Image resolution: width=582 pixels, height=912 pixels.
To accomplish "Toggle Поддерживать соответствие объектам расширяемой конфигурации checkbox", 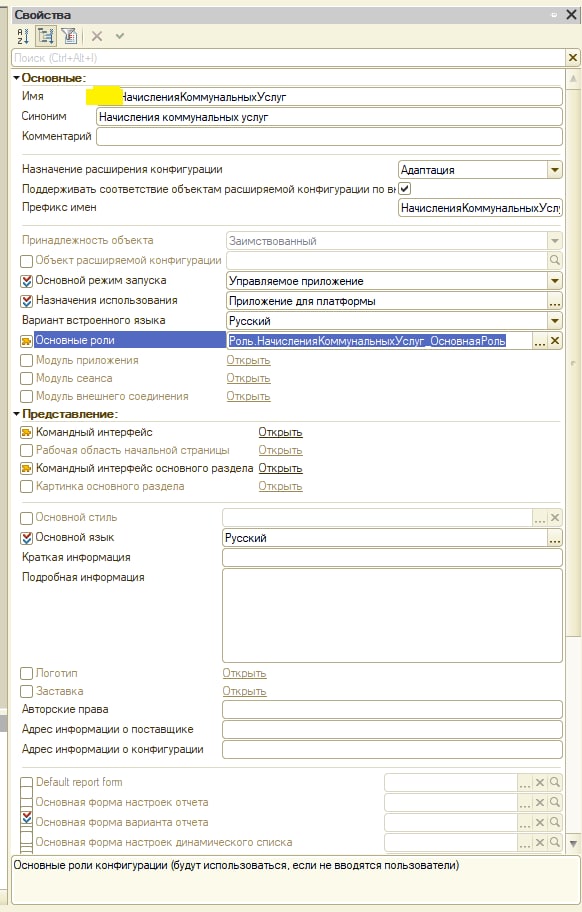I will point(405,188).
